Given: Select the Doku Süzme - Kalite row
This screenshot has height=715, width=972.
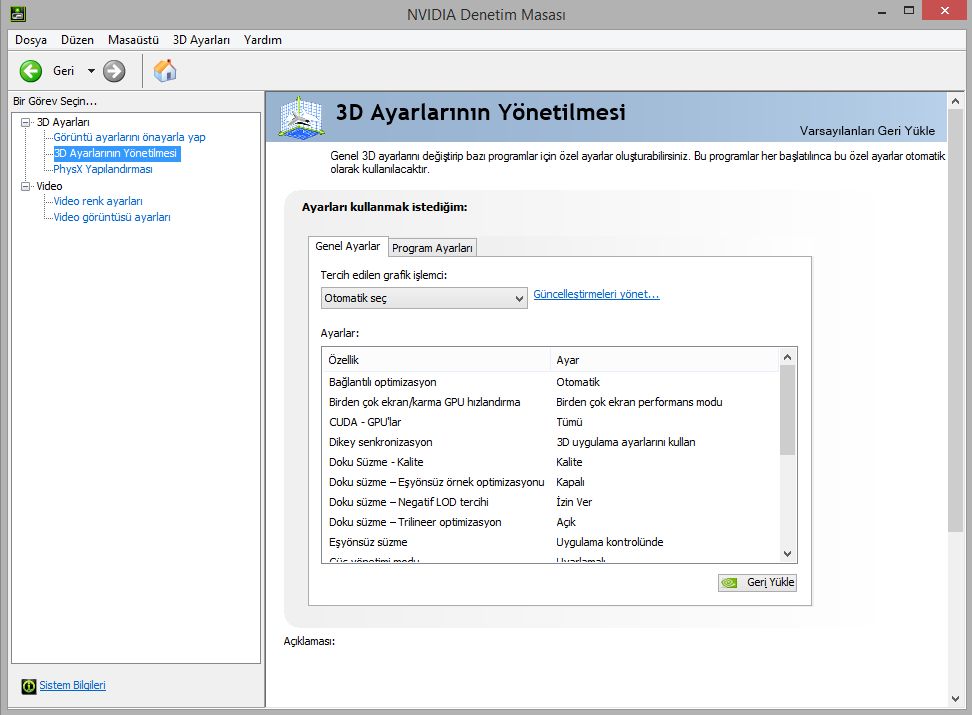Looking at the screenshot, I should point(550,462).
